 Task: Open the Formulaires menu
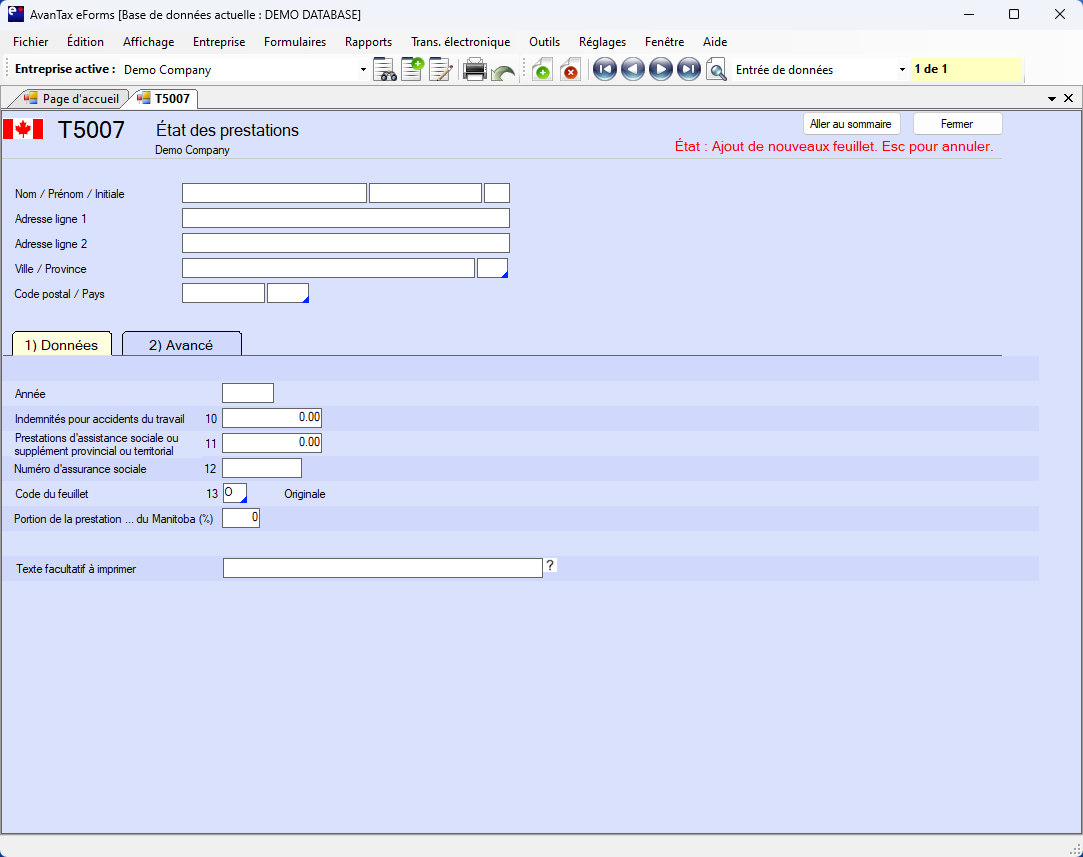point(294,42)
